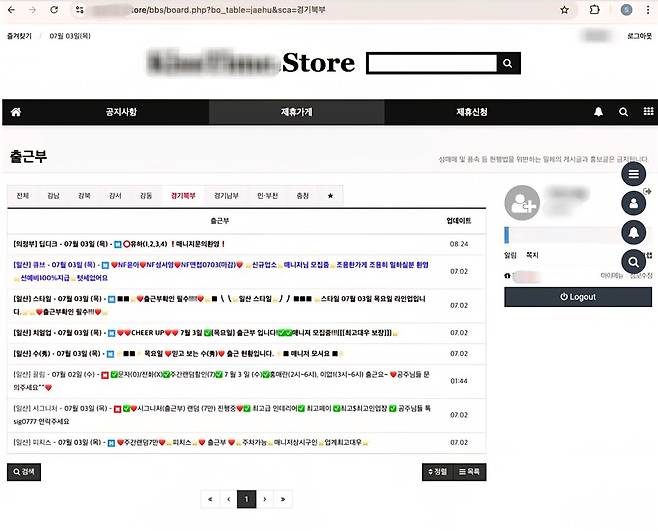
Task: Click the Logout button in the sidebar
Action: 578,297
